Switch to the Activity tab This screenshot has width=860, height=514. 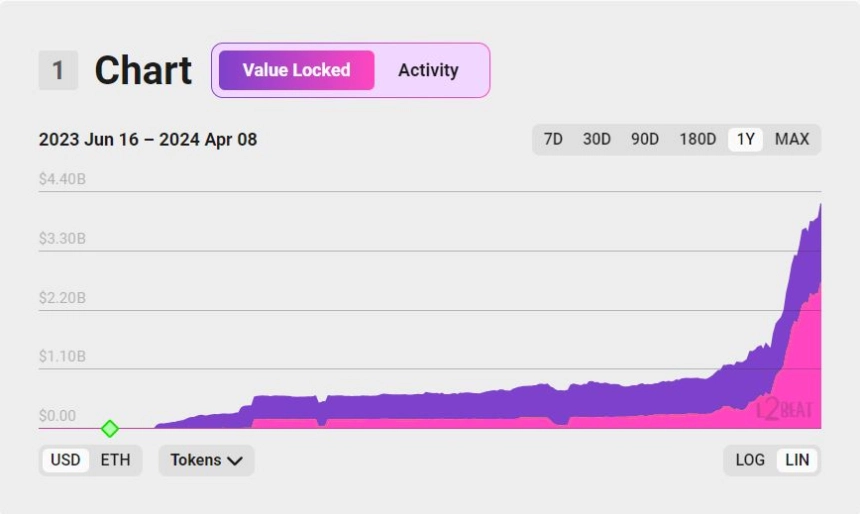(428, 70)
